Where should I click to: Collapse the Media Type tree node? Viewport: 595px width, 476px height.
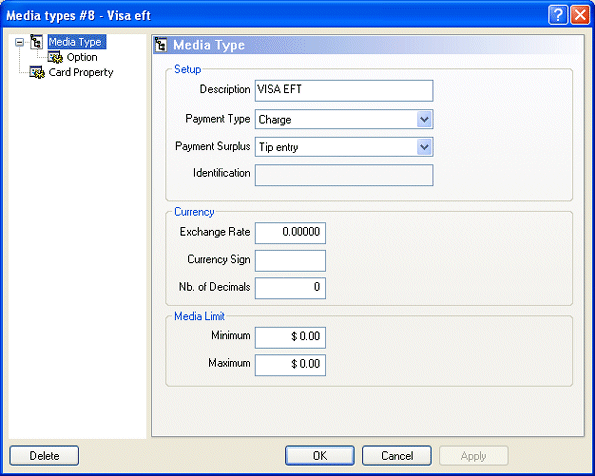tap(19, 42)
